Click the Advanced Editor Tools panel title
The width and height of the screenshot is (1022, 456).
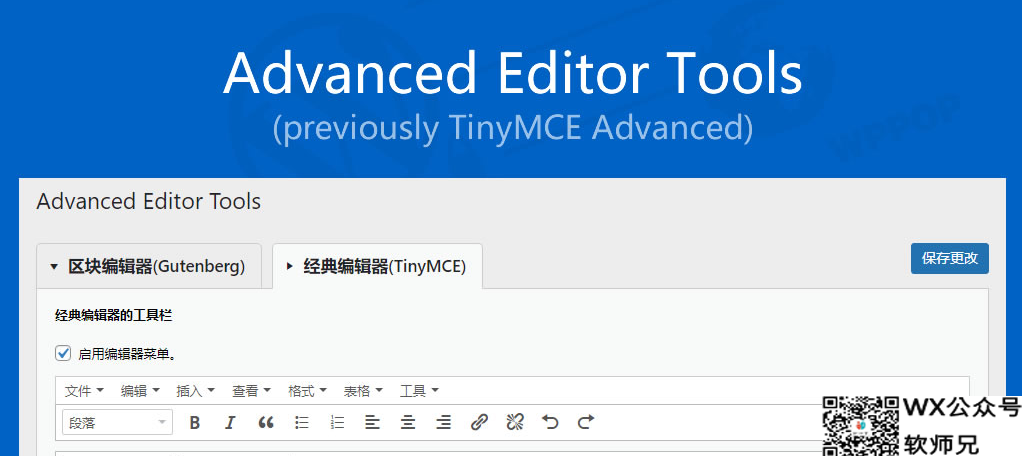click(149, 201)
